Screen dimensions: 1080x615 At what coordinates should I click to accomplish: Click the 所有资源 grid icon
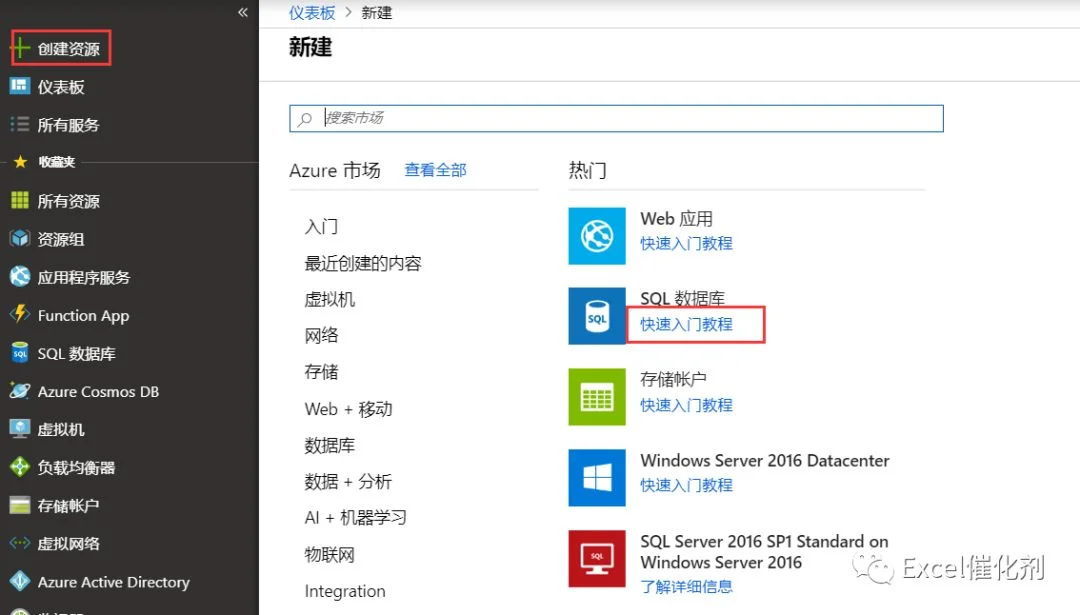click(20, 200)
